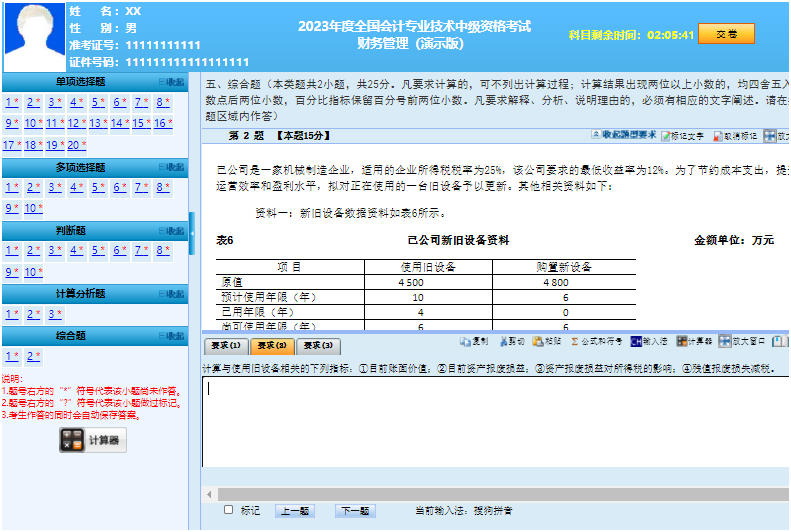Toggle the 标记 checkbox
The width and height of the screenshot is (791, 532).
click(x=229, y=510)
